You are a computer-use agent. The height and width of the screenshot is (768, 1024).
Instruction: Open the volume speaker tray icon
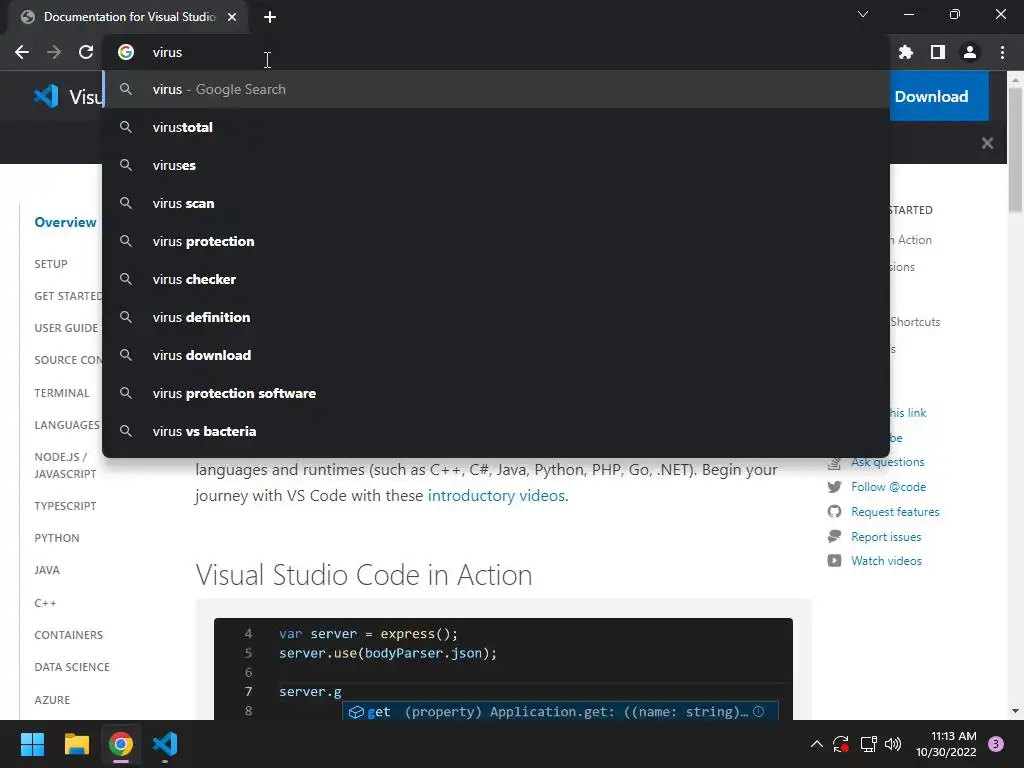[x=893, y=744]
